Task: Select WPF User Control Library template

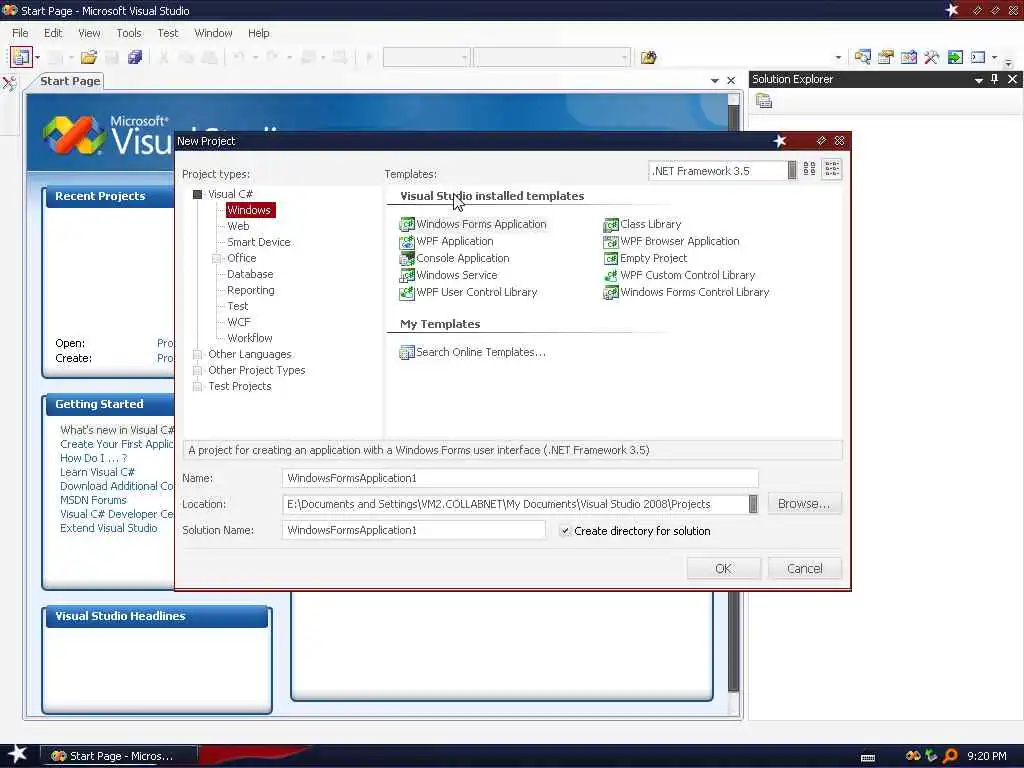Action: pos(468,292)
